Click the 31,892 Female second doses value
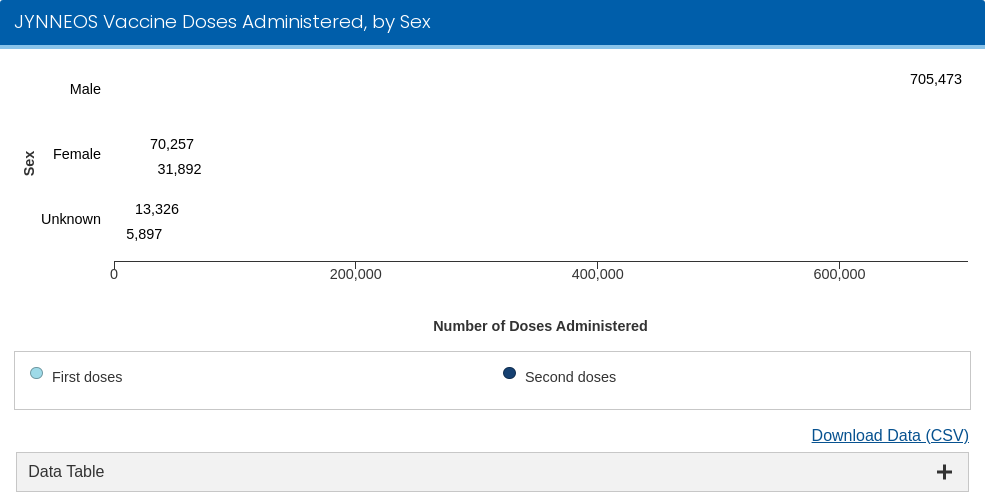Screen dimensions: 985x492 click(x=179, y=169)
